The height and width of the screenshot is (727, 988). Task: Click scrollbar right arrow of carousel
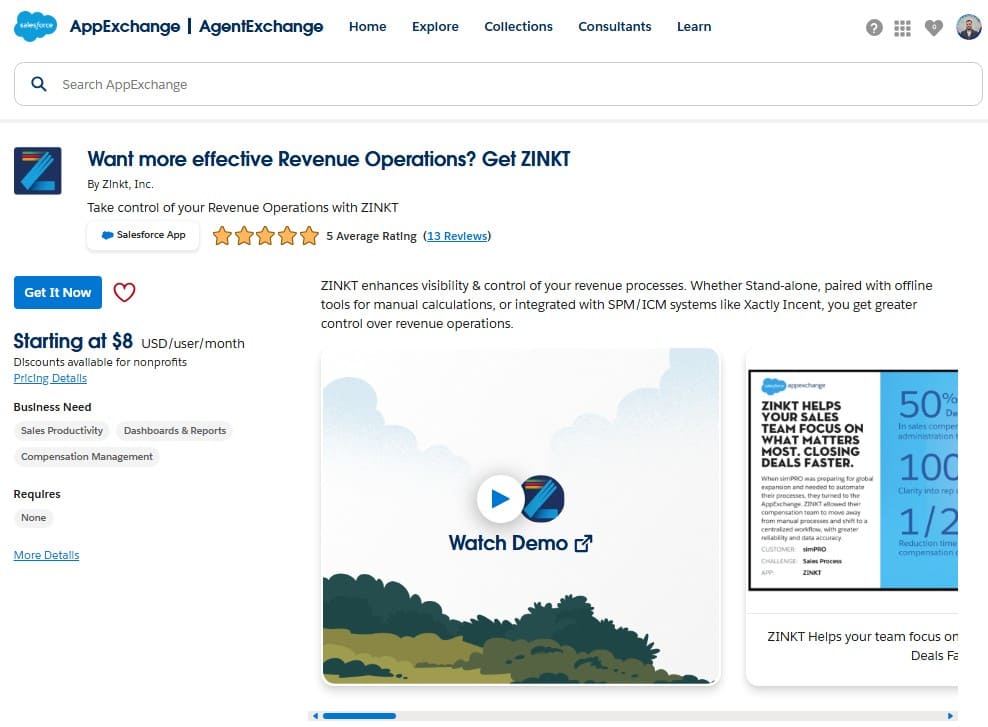point(950,716)
